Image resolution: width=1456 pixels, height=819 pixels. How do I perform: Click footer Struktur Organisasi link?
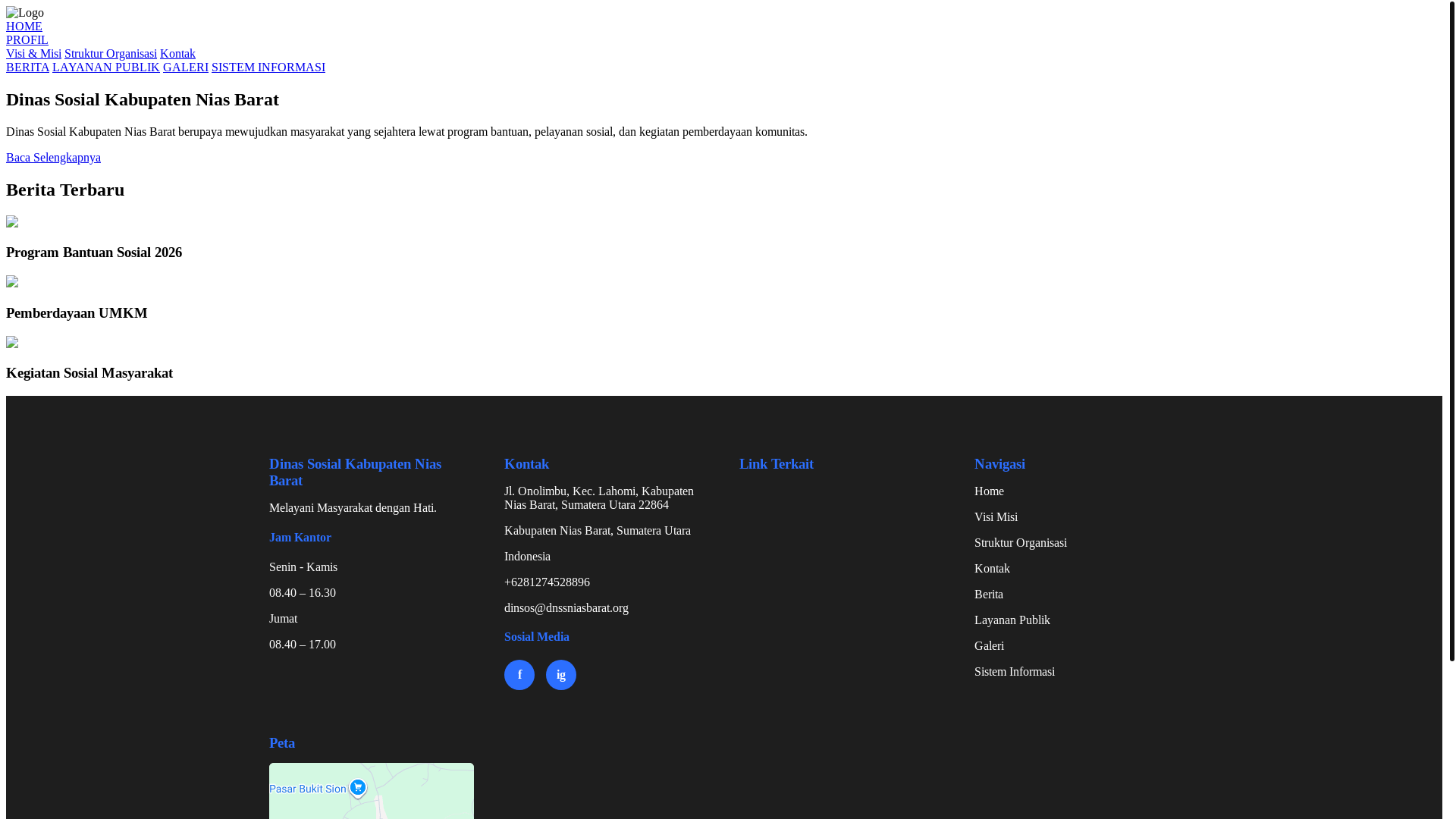point(1021,543)
